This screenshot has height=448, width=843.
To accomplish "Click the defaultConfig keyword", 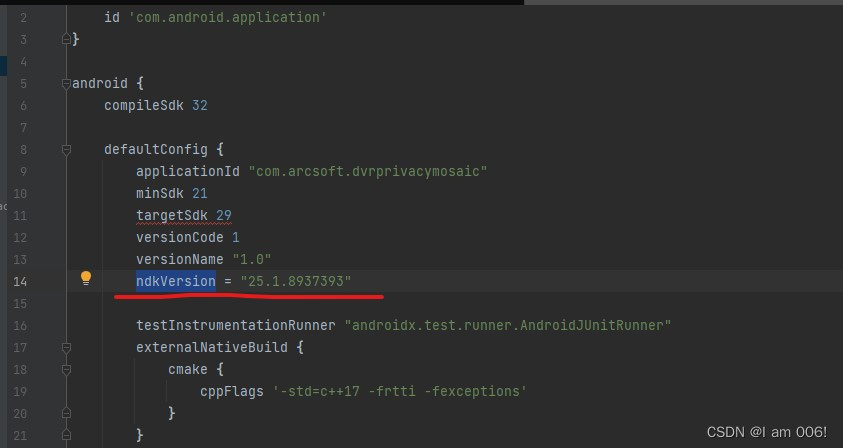I will (x=155, y=150).
